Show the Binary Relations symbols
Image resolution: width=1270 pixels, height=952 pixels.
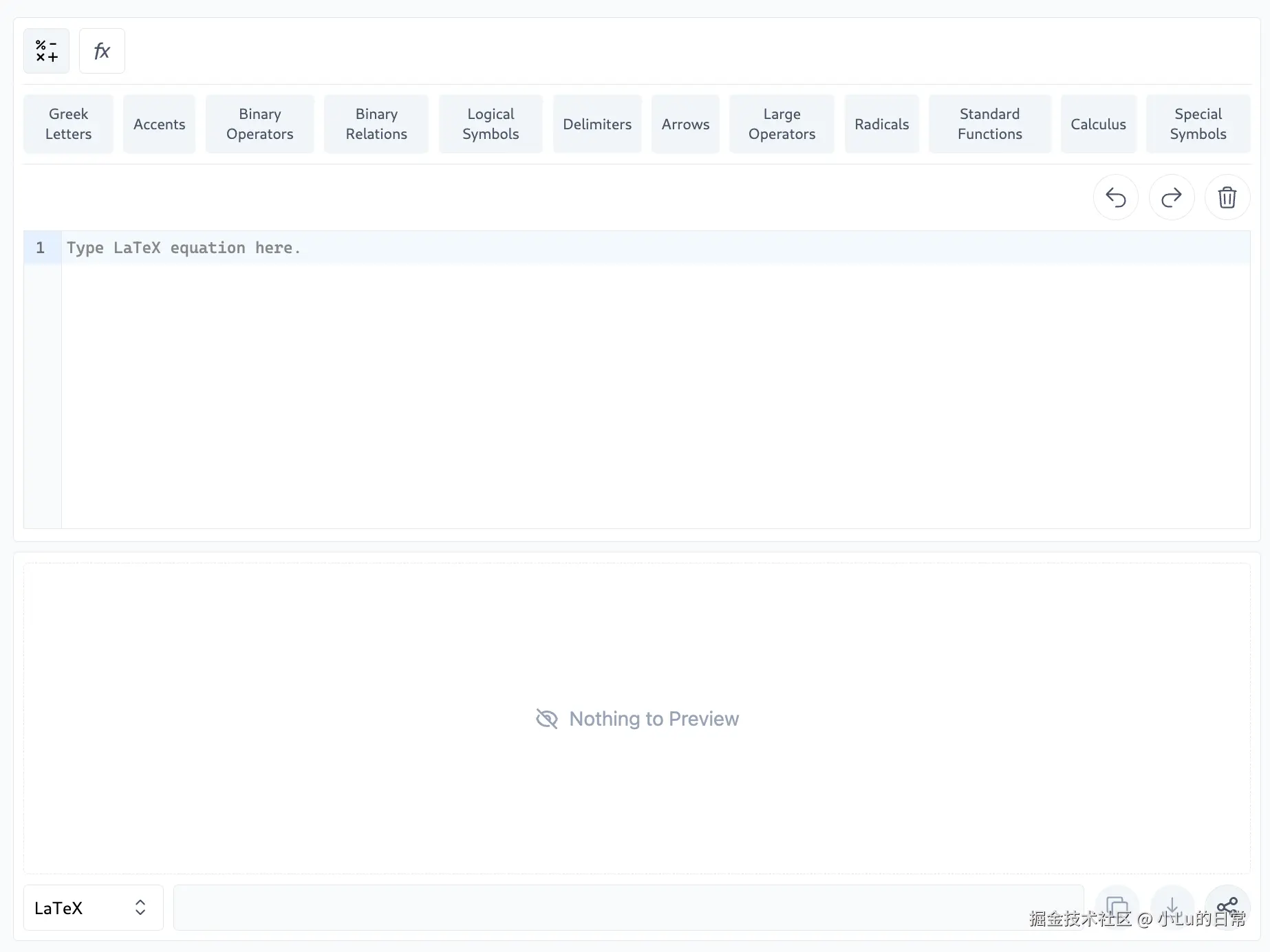376,124
